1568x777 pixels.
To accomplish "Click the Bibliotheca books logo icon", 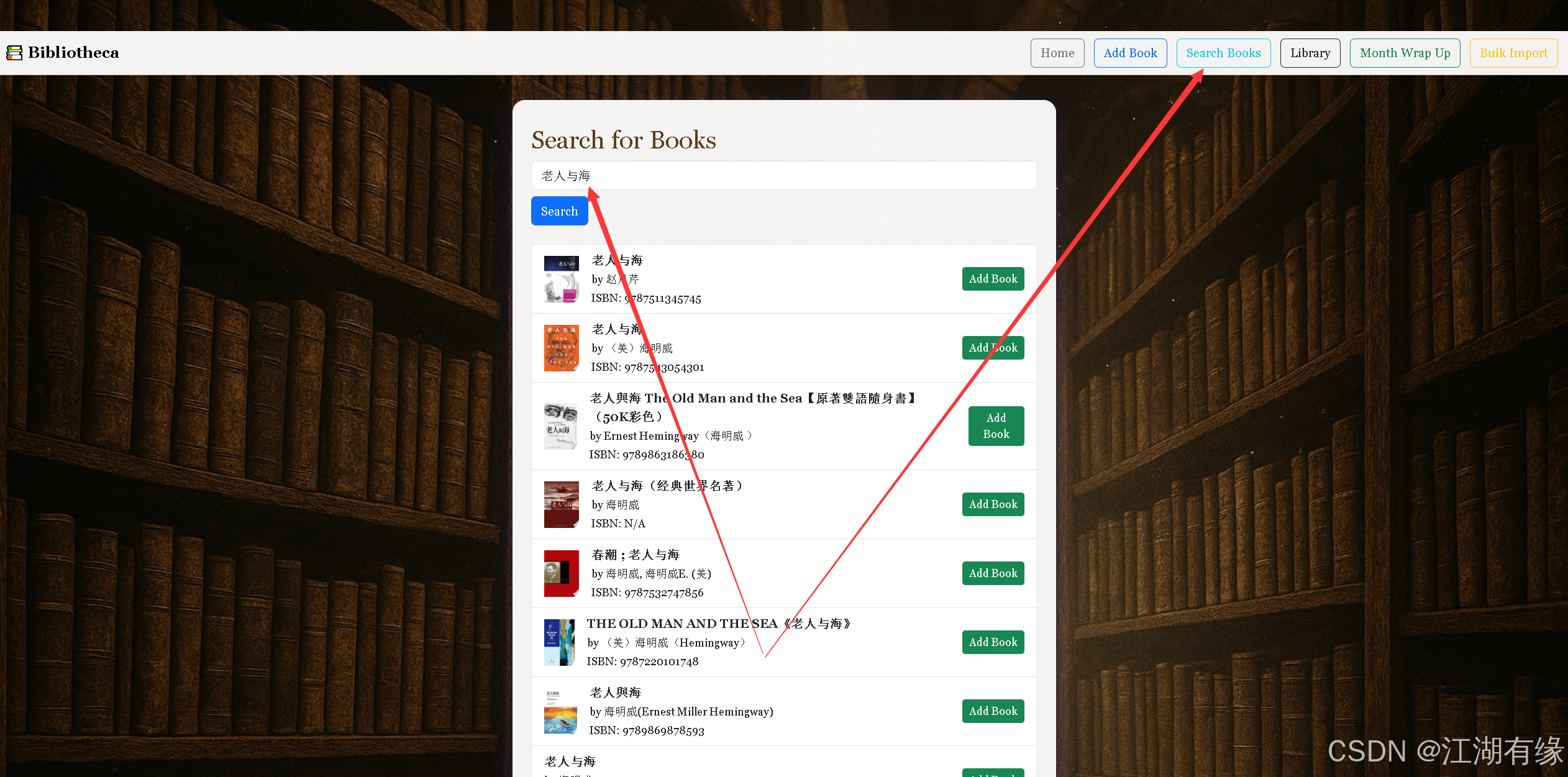I will coord(14,53).
